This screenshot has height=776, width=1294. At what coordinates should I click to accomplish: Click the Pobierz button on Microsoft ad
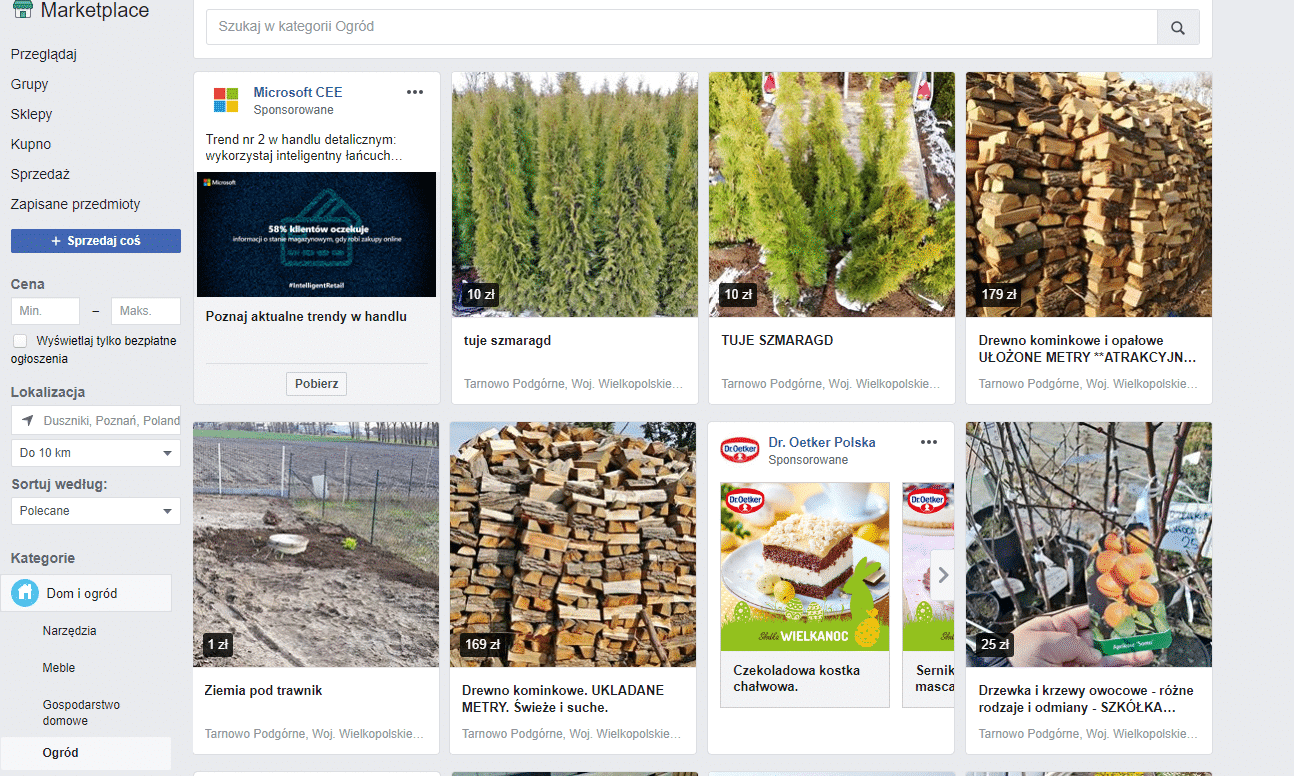coord(317,384)
